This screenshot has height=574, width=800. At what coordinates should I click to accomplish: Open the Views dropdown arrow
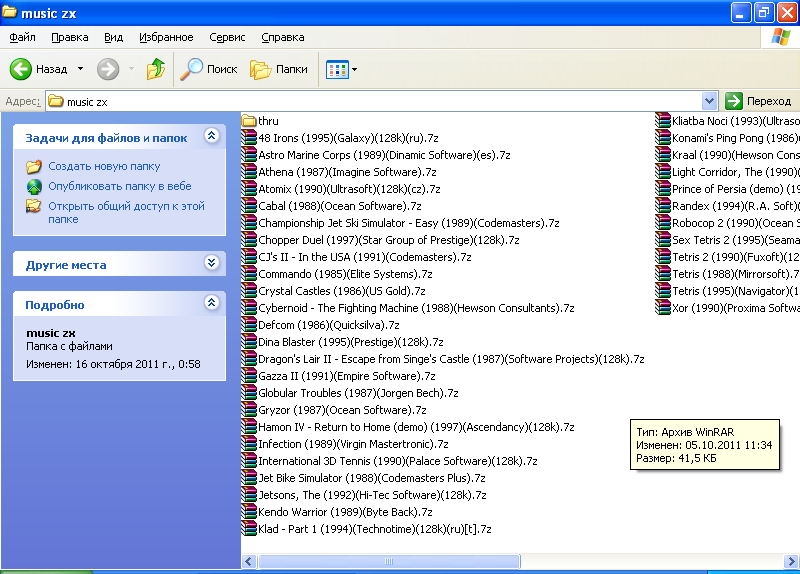[x=354, y=70]
